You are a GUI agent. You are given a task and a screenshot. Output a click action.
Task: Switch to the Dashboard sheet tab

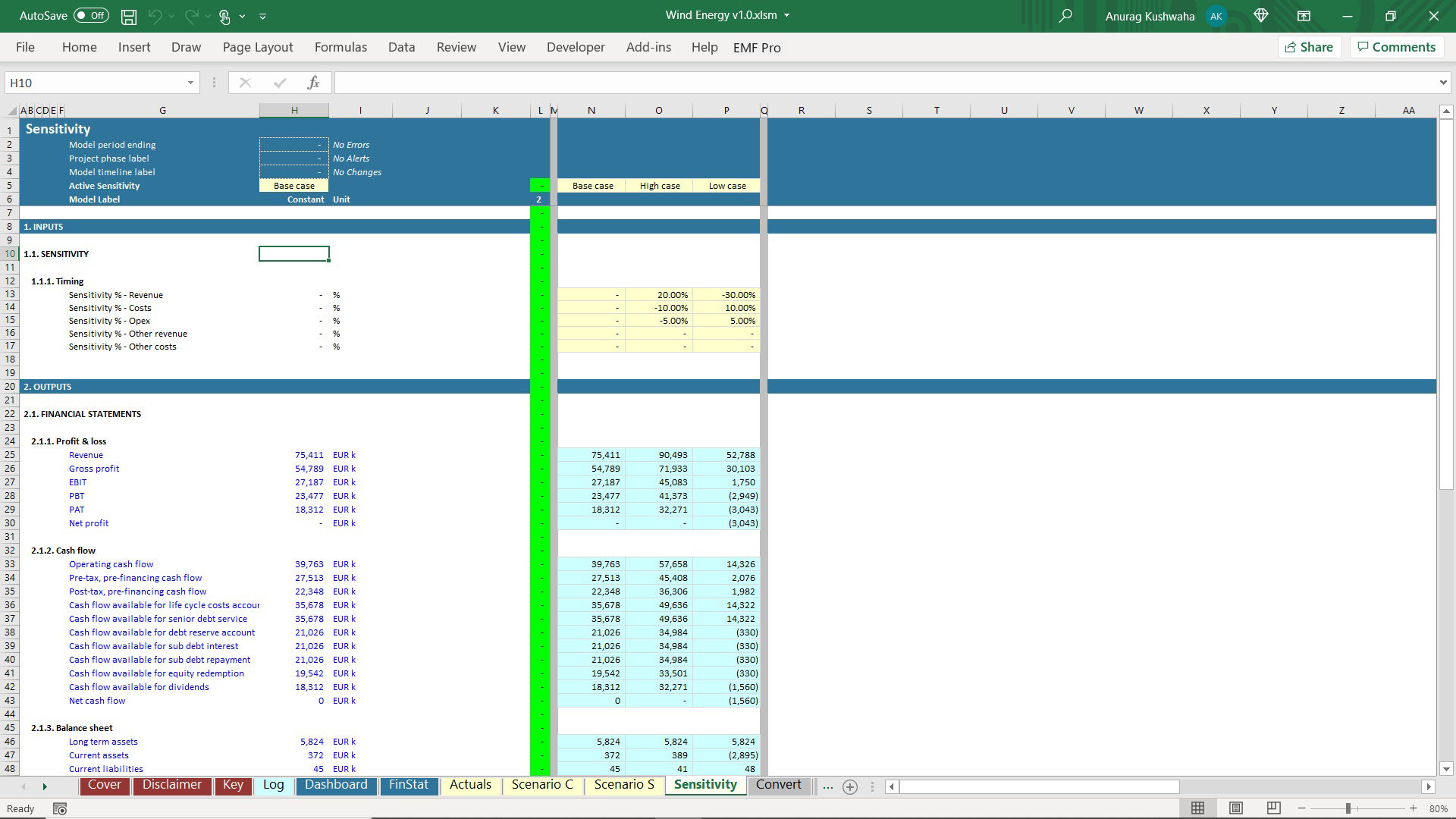pos(336,785)
